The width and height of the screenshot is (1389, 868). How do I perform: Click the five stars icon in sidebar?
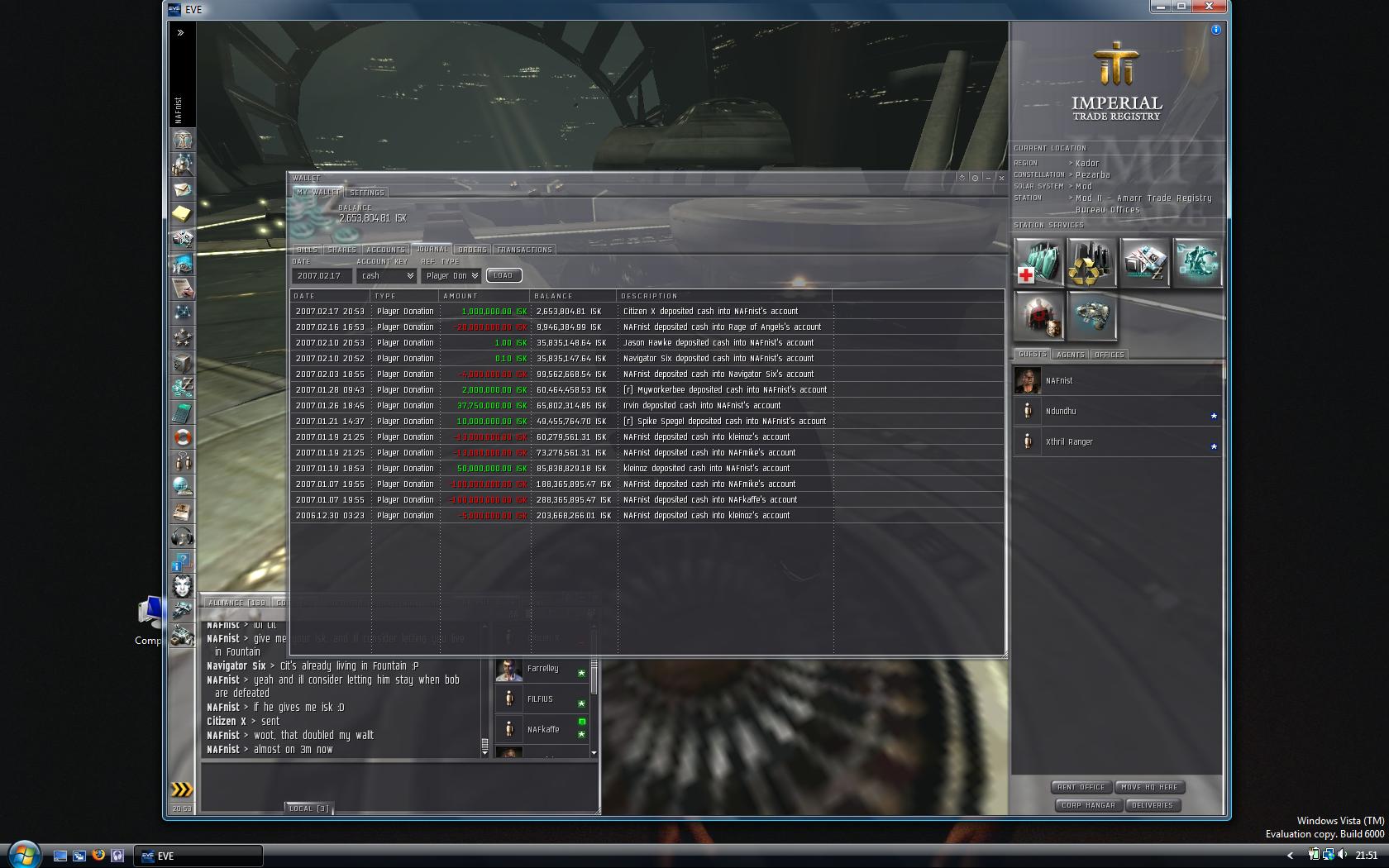(182, 338)
